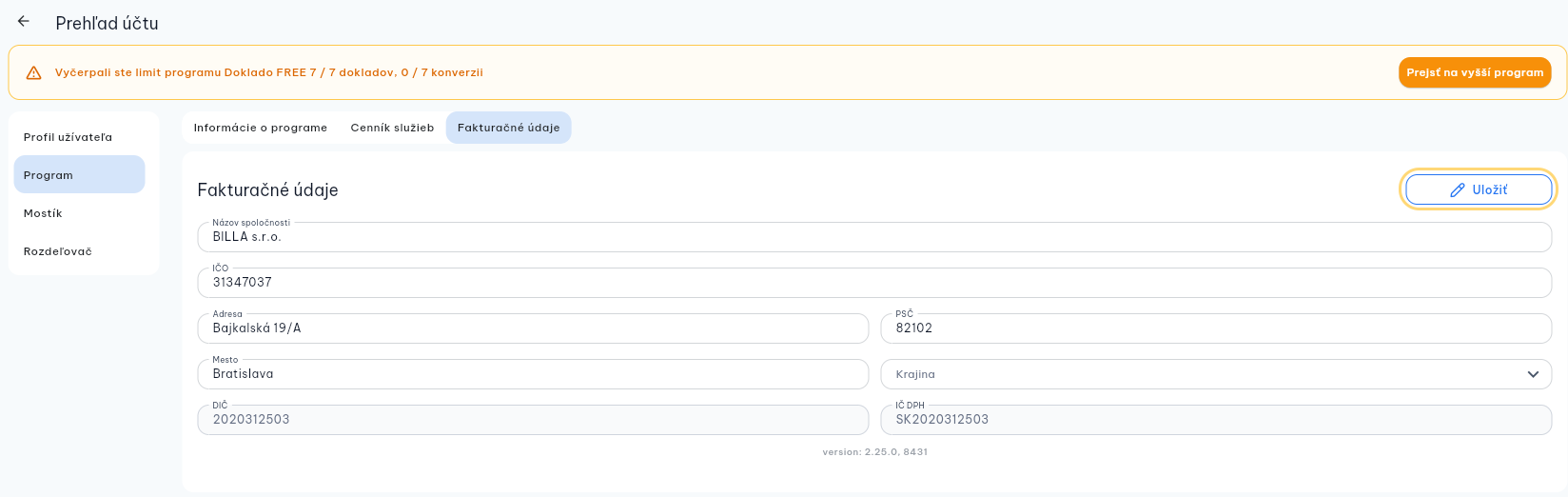This screenshot has width=1568, height=497.
Task: Open Profil užívateľa in sidebar
Action: (80, 137)
